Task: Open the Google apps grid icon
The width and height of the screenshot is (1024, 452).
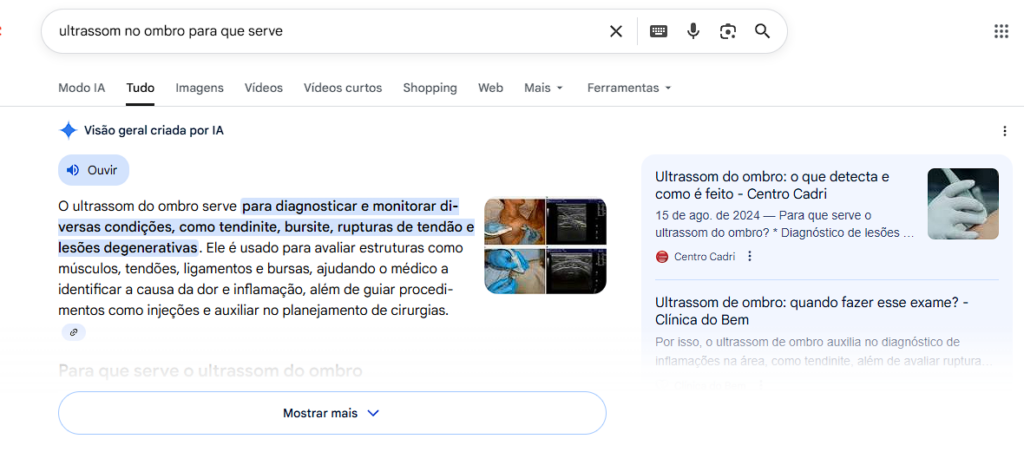Action: coord(1001,31)
